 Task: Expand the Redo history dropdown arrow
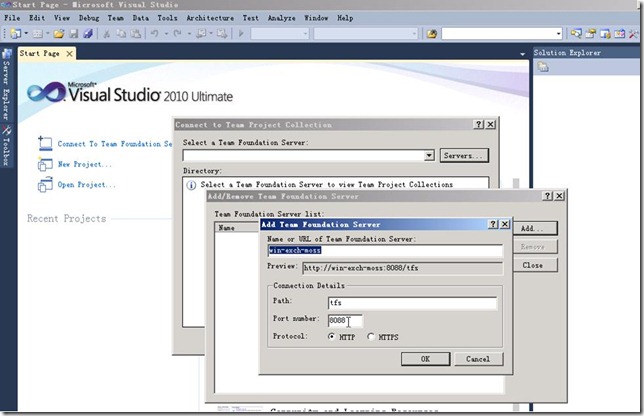(189, 34)
